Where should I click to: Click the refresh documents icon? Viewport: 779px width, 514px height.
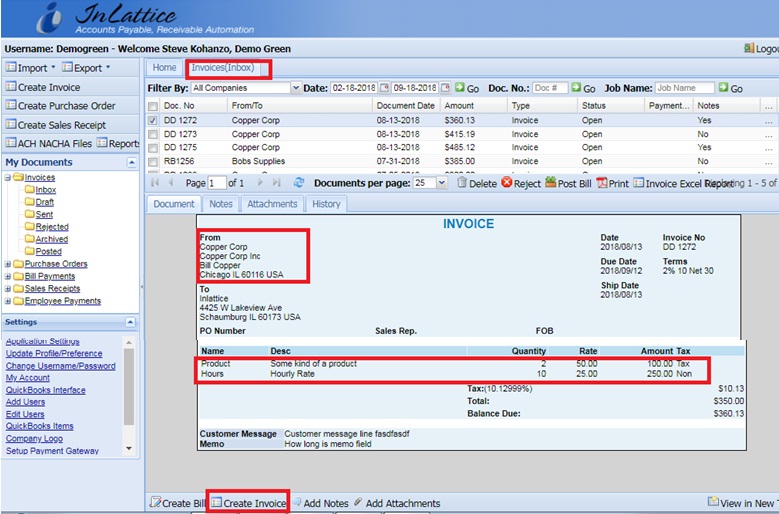pos(299,183)
